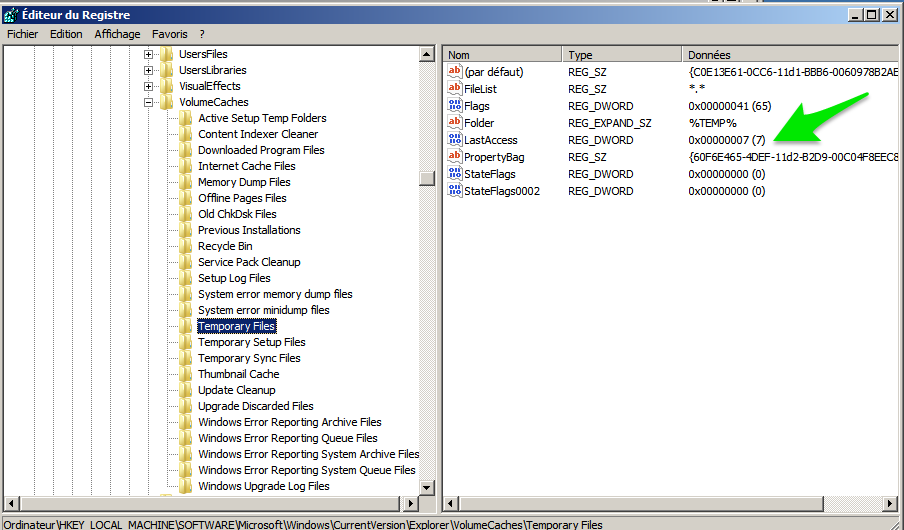
Task: Click string value icon of FileList
Action: click(455, 88)
